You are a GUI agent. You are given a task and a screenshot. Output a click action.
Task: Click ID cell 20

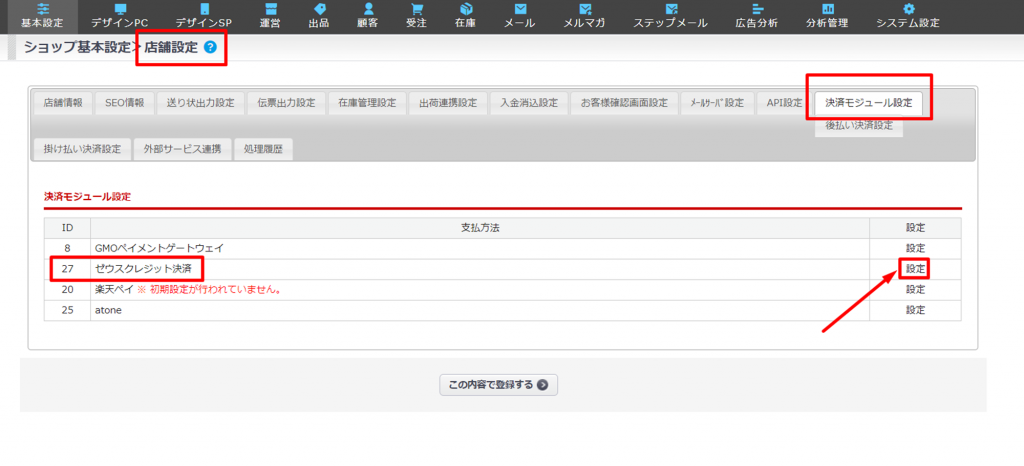(67, 289)
